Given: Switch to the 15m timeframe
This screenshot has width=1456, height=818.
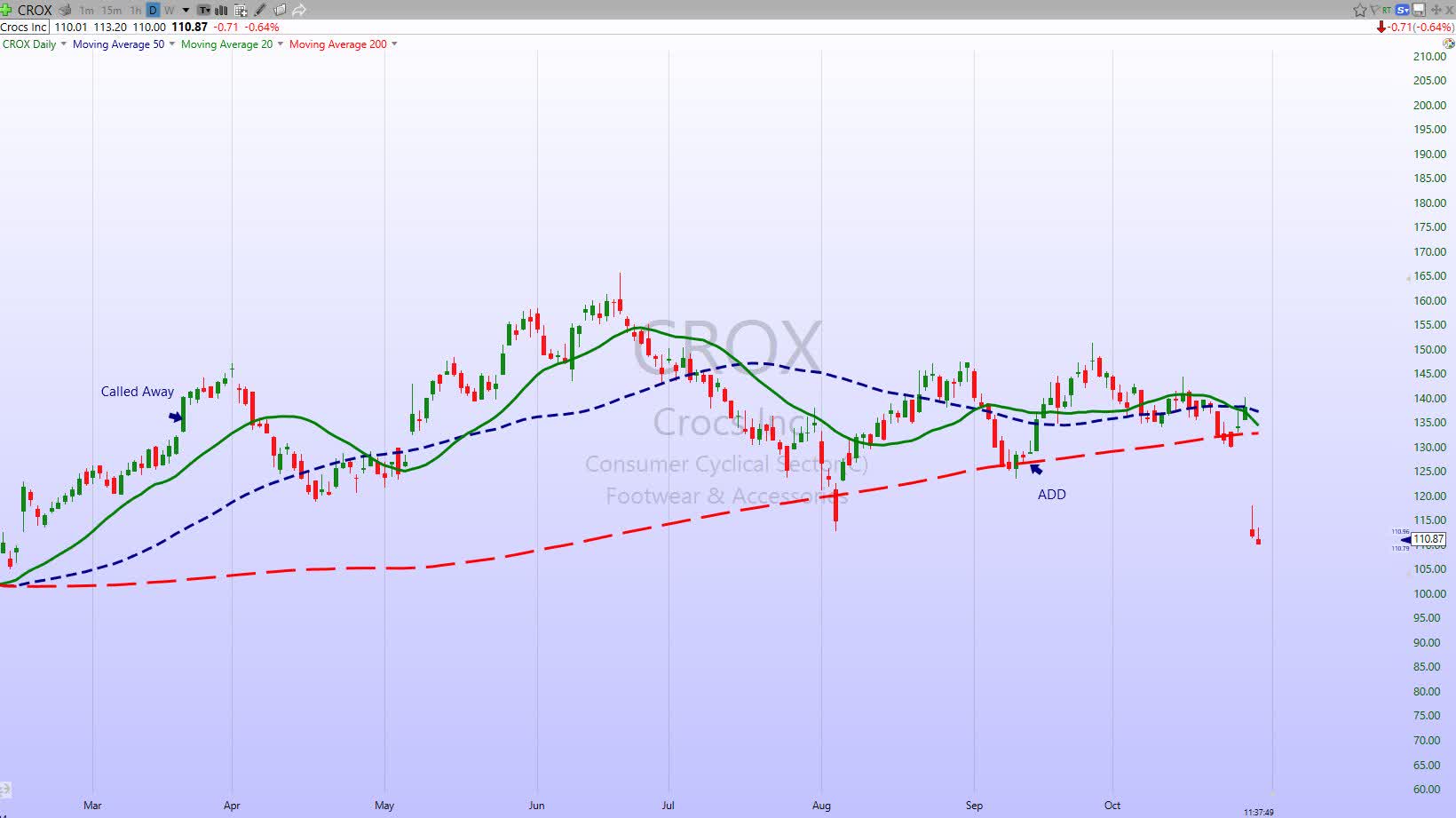Looking at the screenshot, I should (x=112, y=10).
